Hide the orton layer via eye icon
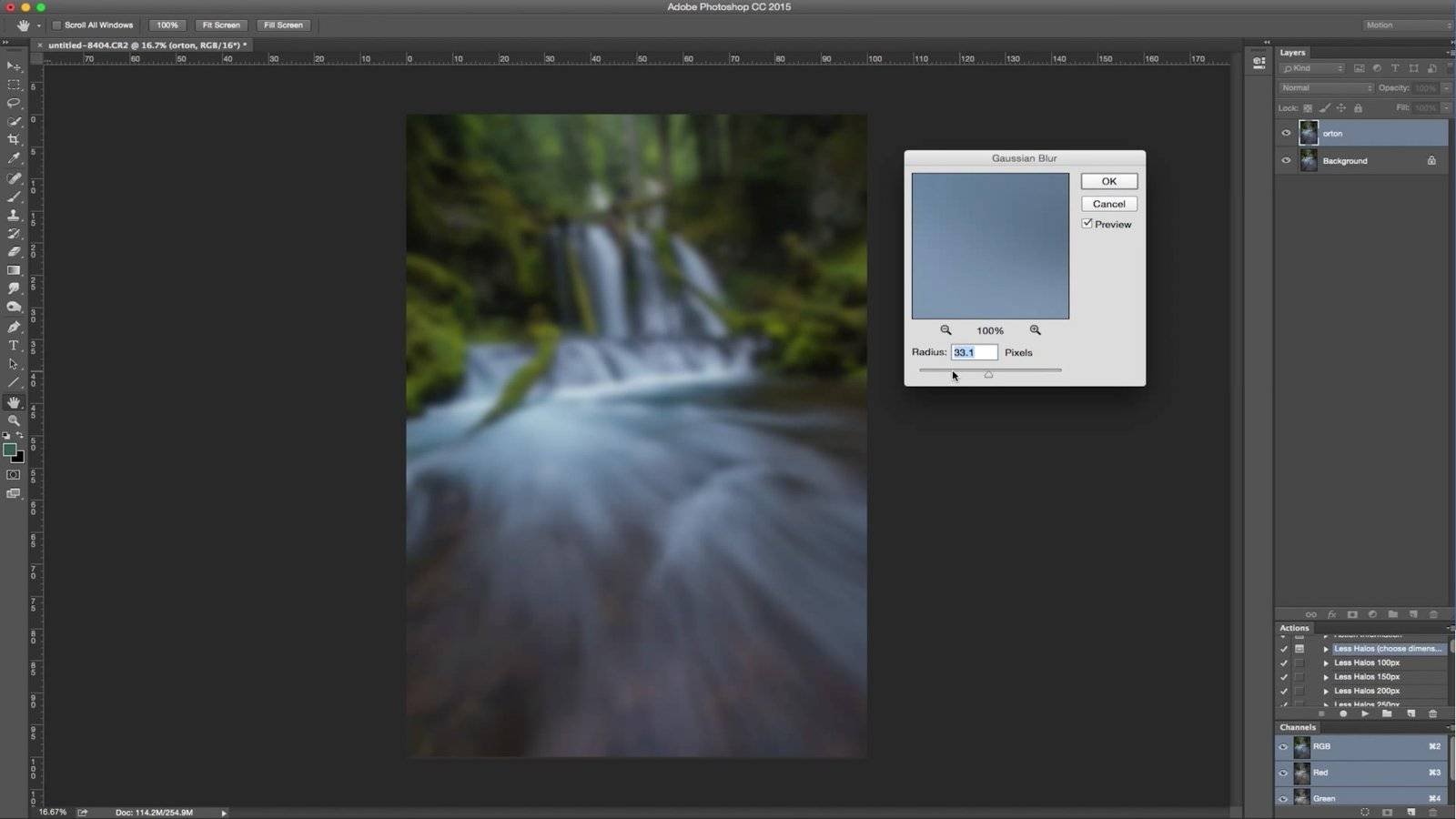Image resolution: width=1456 pixels, height=819 pixels. pos(1286,134)
